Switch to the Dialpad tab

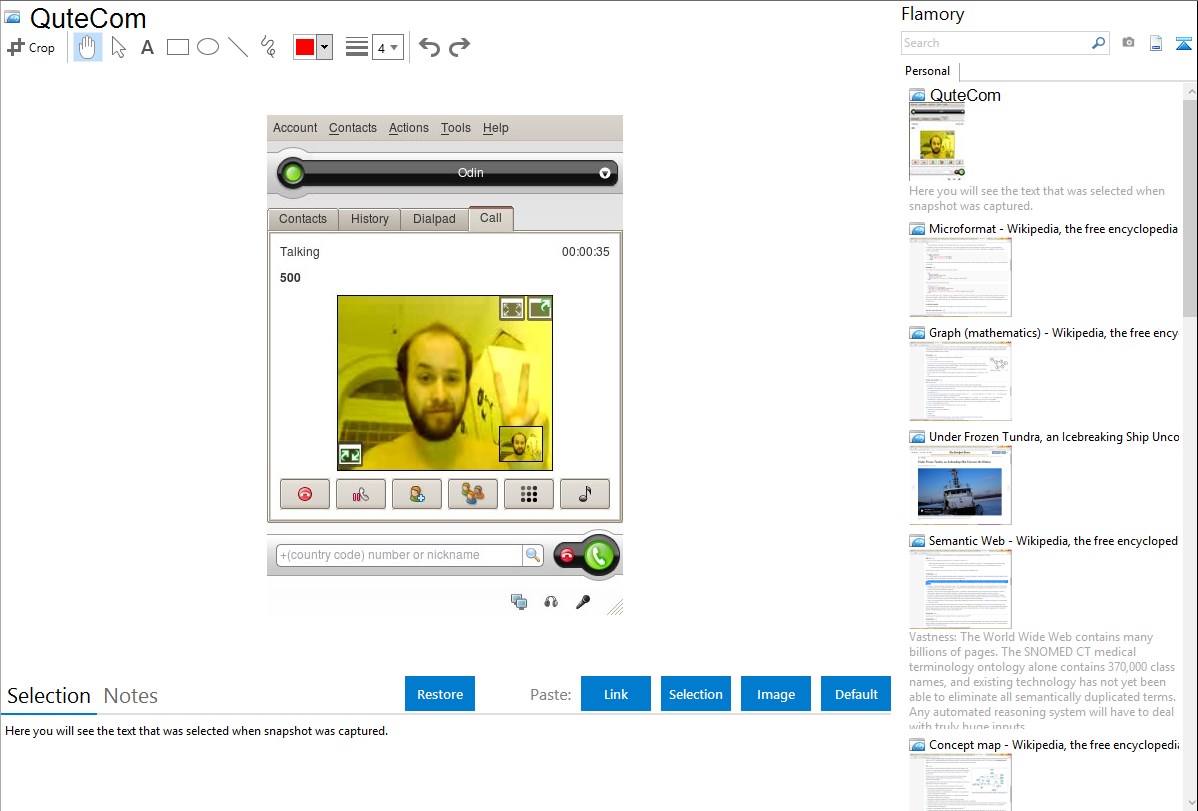point(434,219)
